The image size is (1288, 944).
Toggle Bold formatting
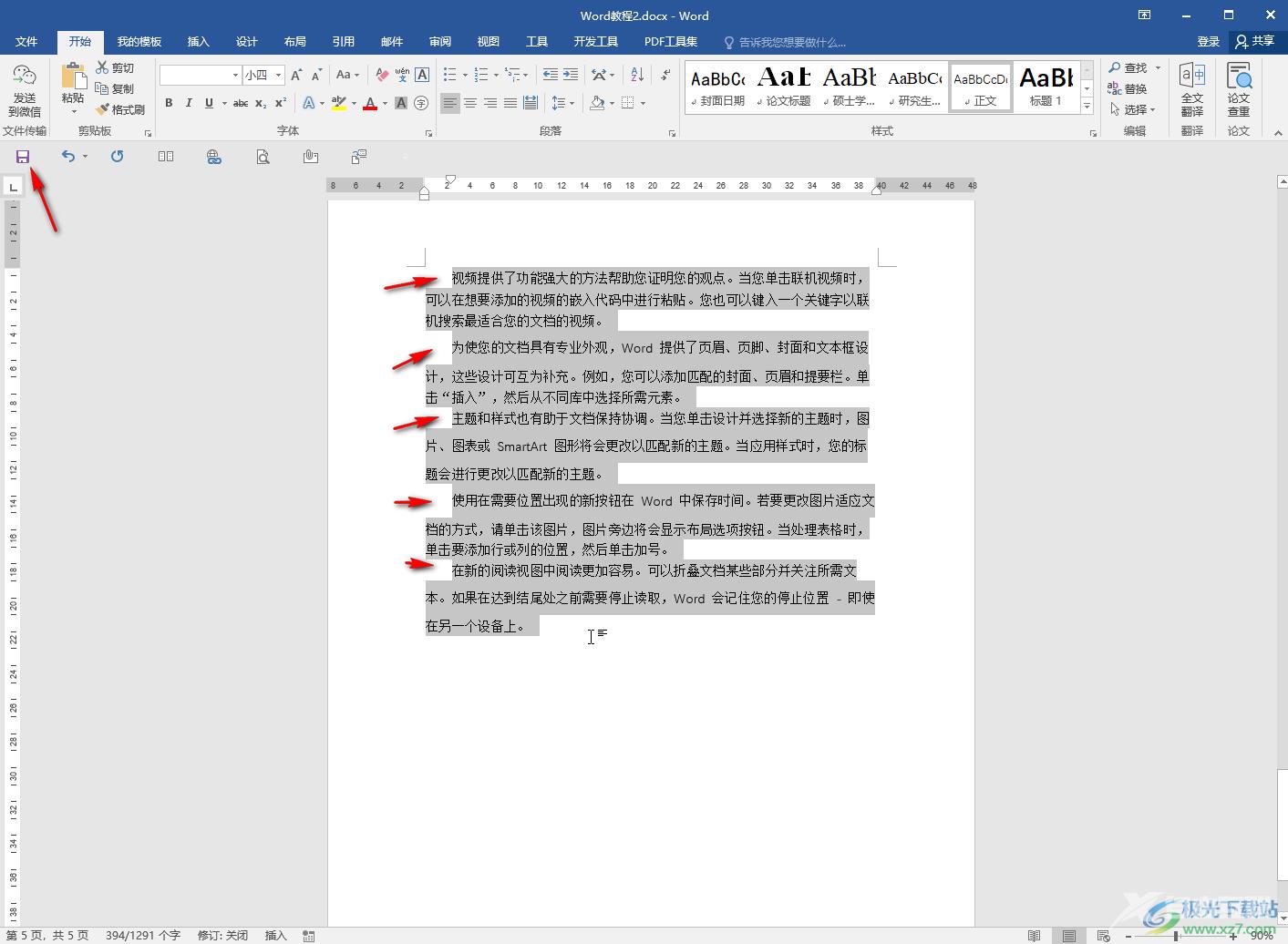169,103
